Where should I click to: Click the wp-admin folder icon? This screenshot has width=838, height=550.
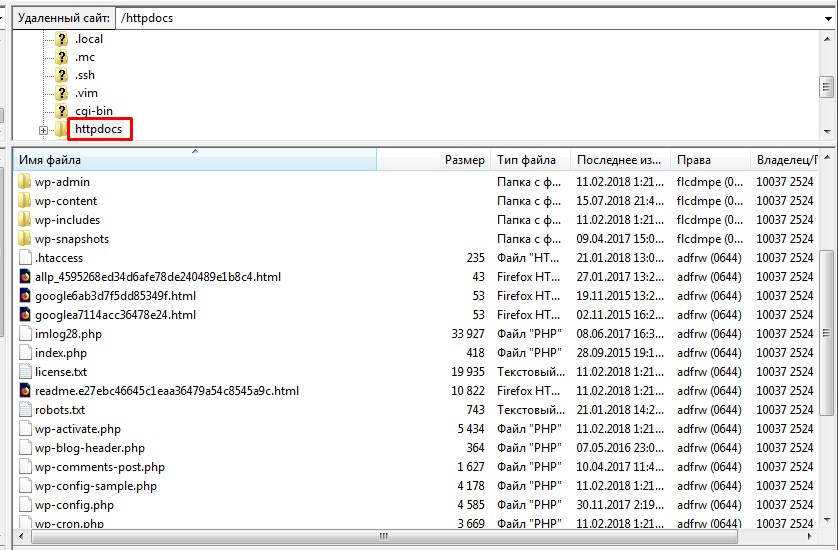25,182
